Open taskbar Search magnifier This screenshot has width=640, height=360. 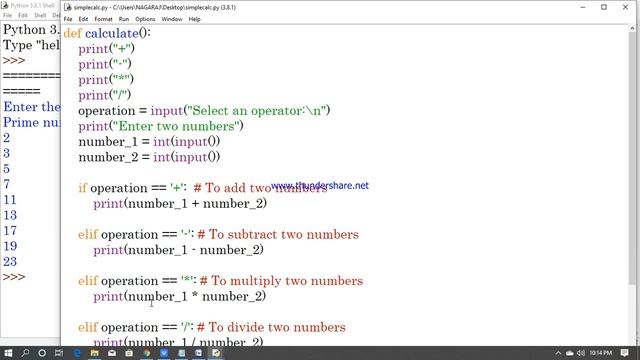coord(25,353)
